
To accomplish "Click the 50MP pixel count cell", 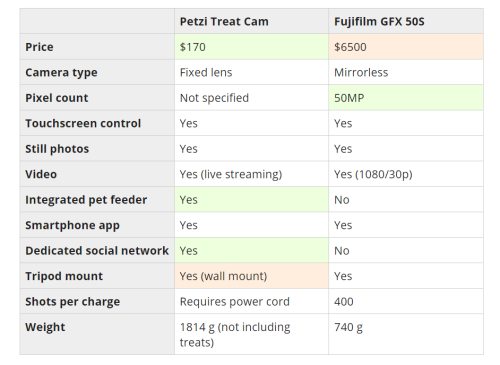I will pyautogui.click(x=406, y=98).
